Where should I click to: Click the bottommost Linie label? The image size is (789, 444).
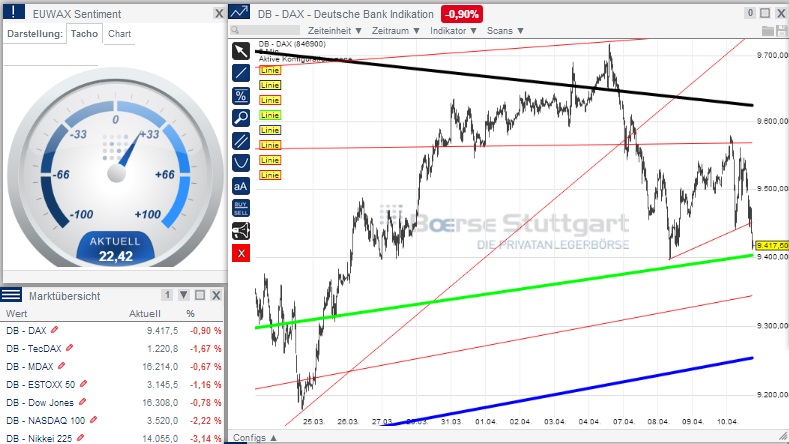(x=270, y=175)
